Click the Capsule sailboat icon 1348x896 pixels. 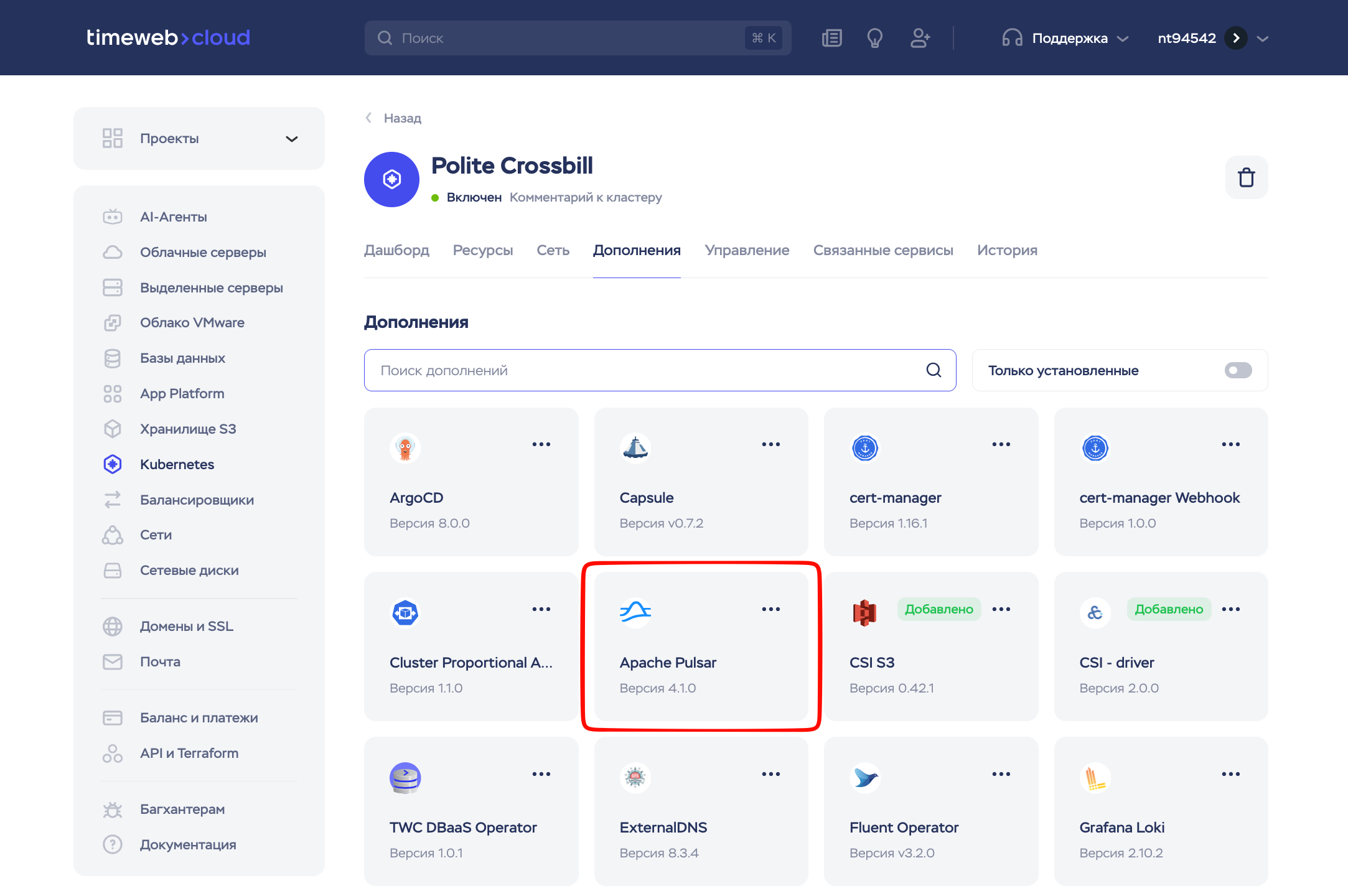[635, 448]
